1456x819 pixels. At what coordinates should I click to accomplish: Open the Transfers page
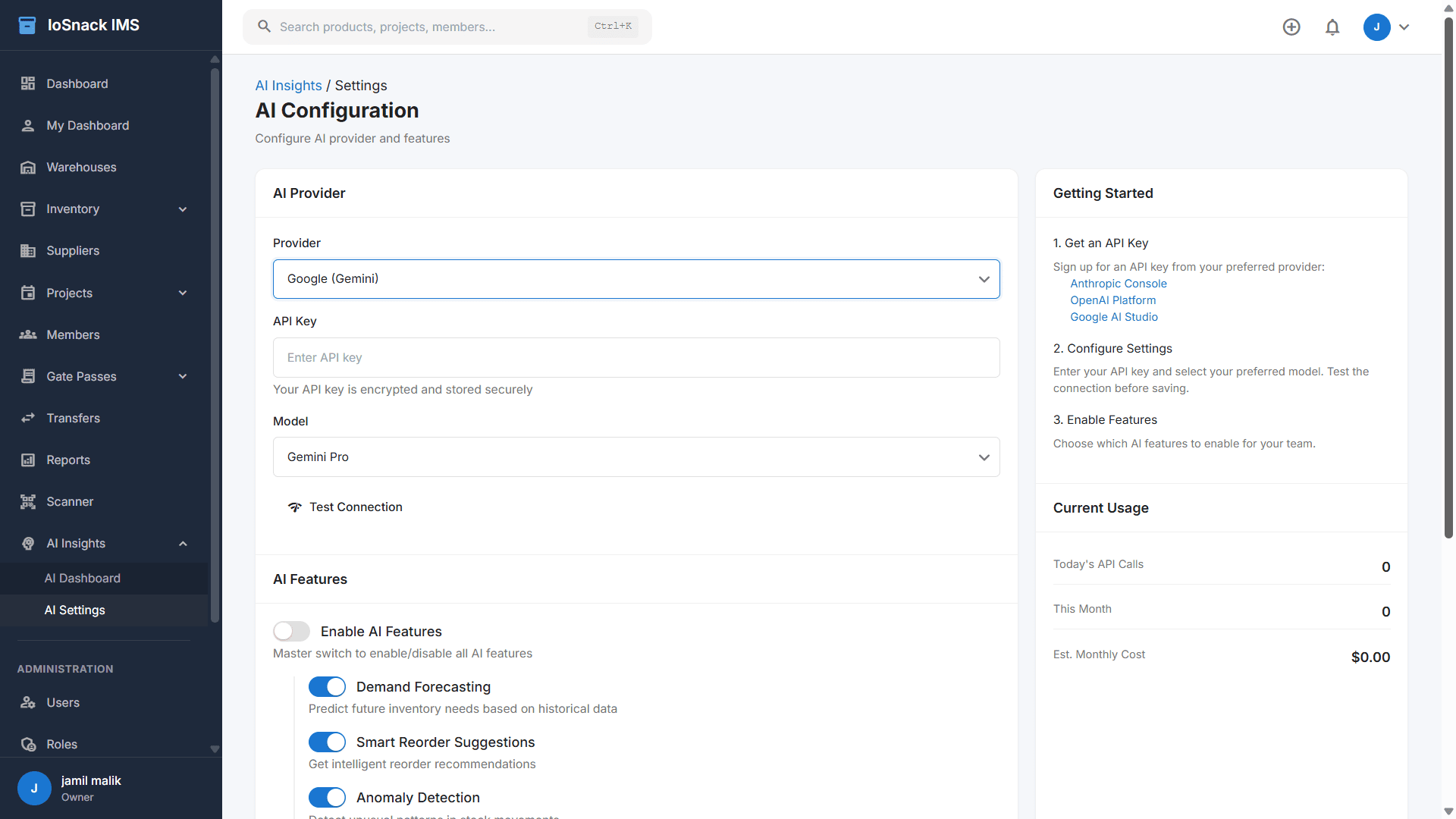click(73, 418)
